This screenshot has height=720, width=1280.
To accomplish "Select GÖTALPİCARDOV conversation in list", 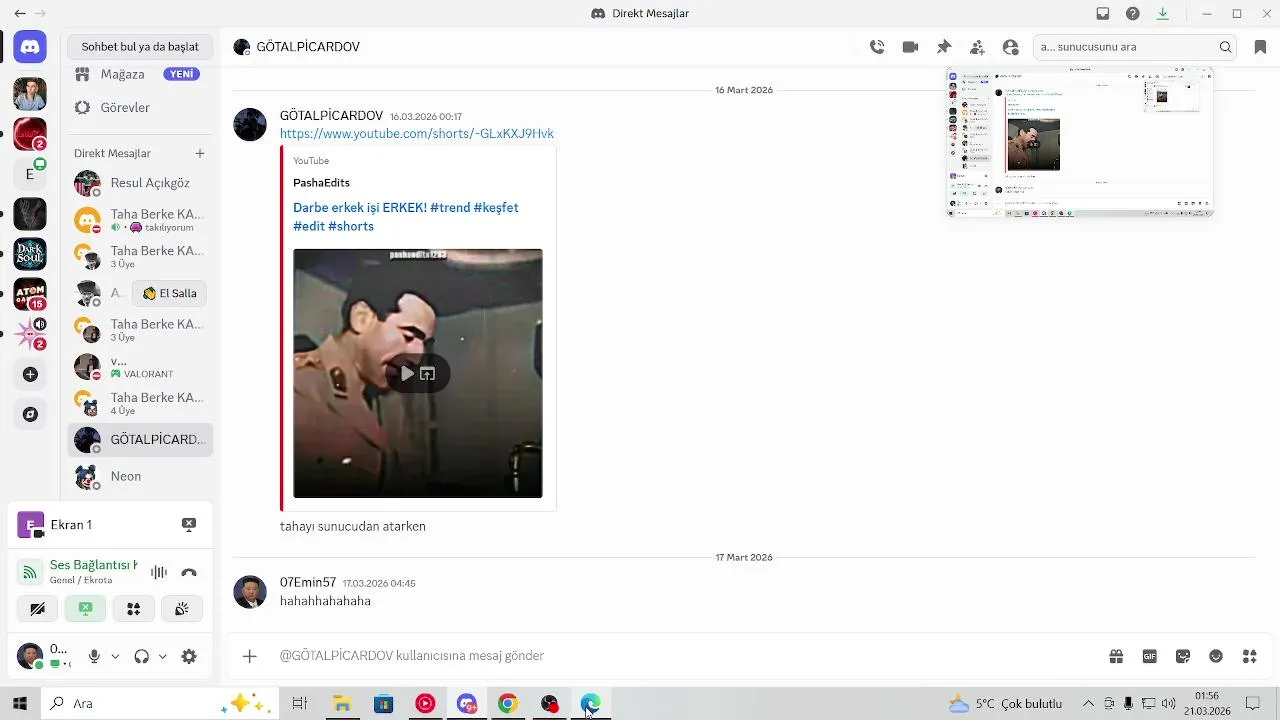I will click(x=140, y=440).
